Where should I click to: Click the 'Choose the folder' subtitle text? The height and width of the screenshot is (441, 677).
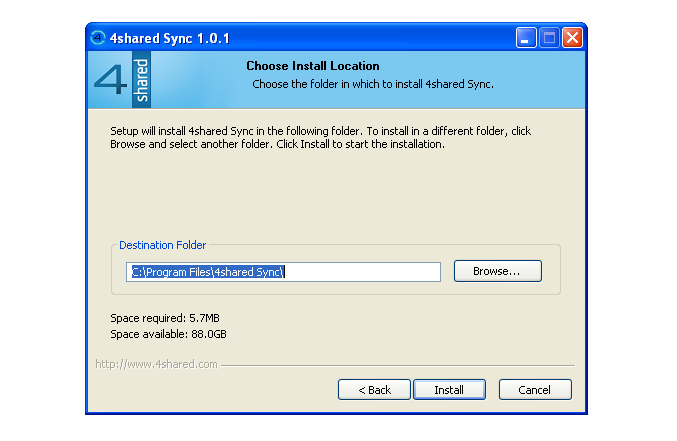[x=373, y=84]
